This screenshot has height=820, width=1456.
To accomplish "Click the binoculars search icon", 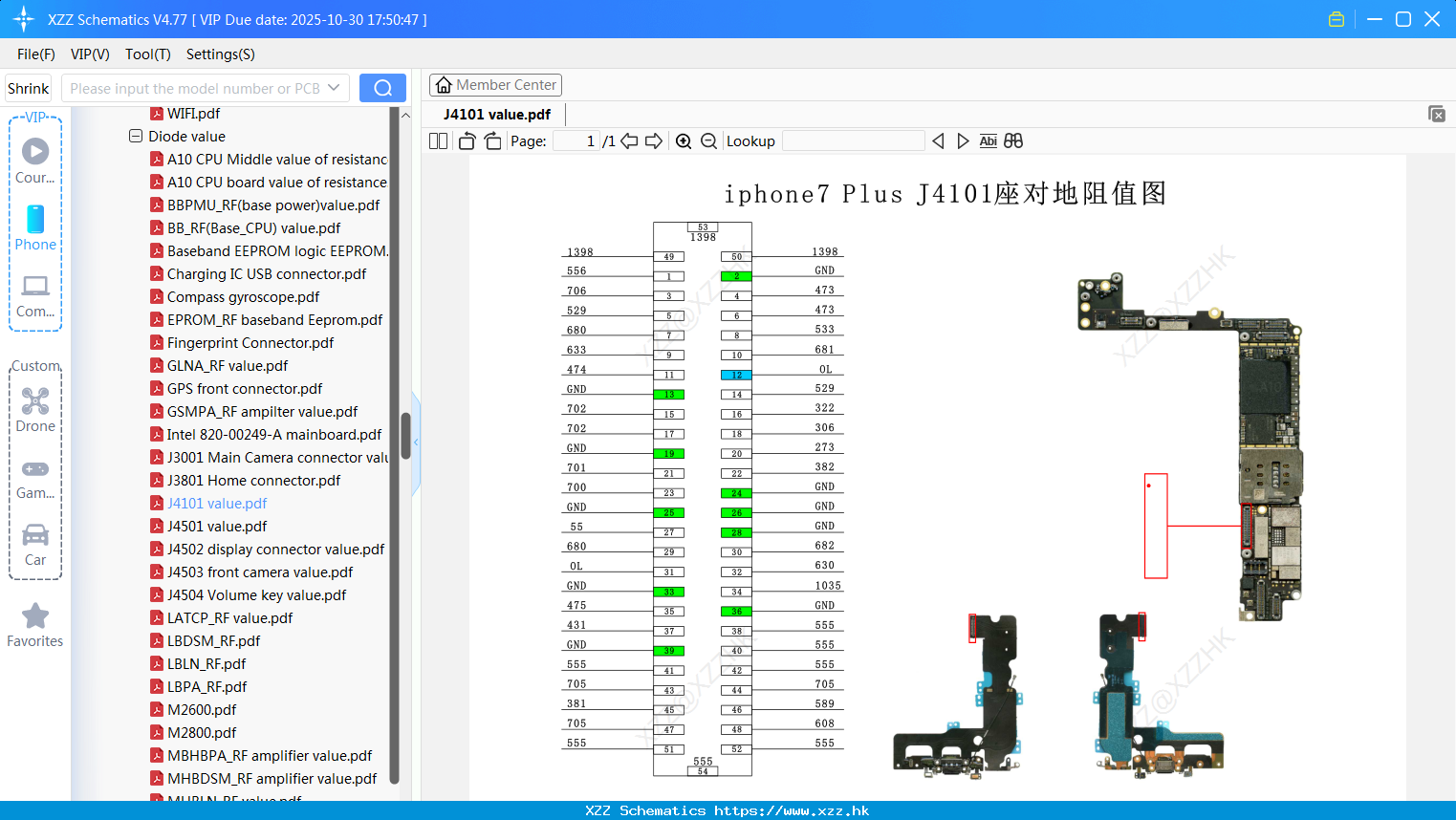I will tap(1013, 140).
